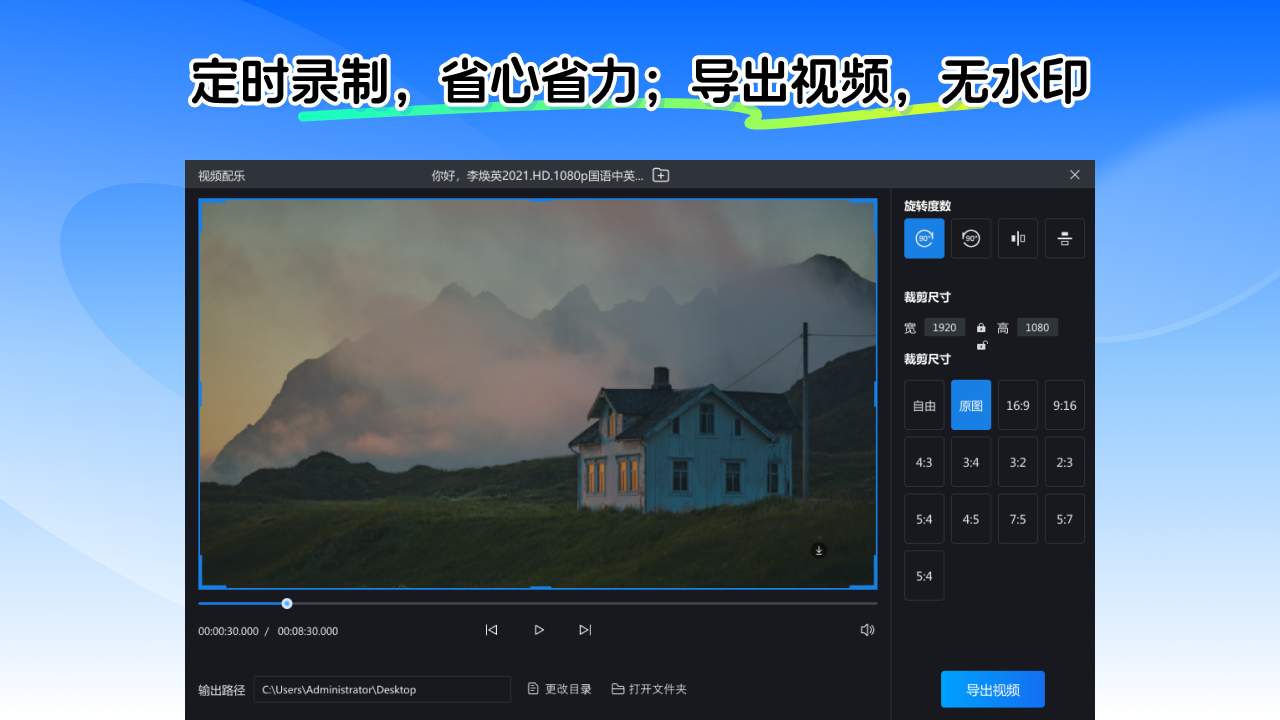
Task: Click the total duration 00:08:30.000
Action: [308, 631]
